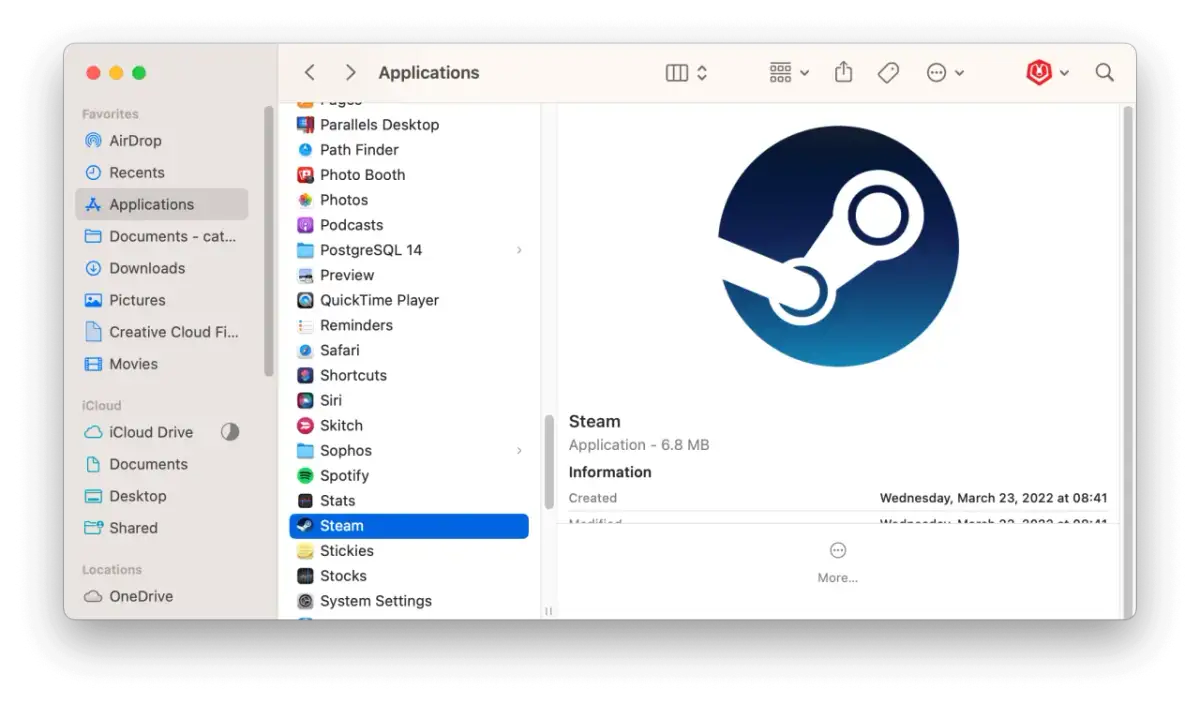The width and height of the screenshot is (1200, 704).
Task: Click the Tags icon in the toolbar
Action: tap(888, 72)
